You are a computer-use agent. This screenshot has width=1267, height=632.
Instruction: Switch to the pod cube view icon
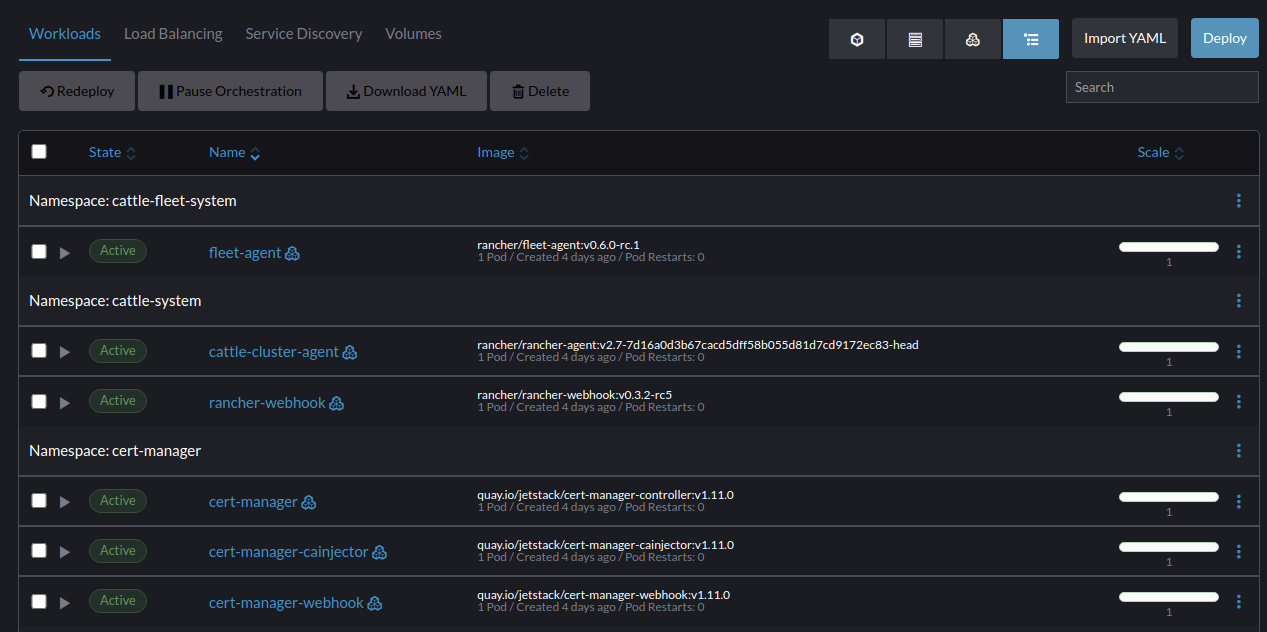click(857, 38)
